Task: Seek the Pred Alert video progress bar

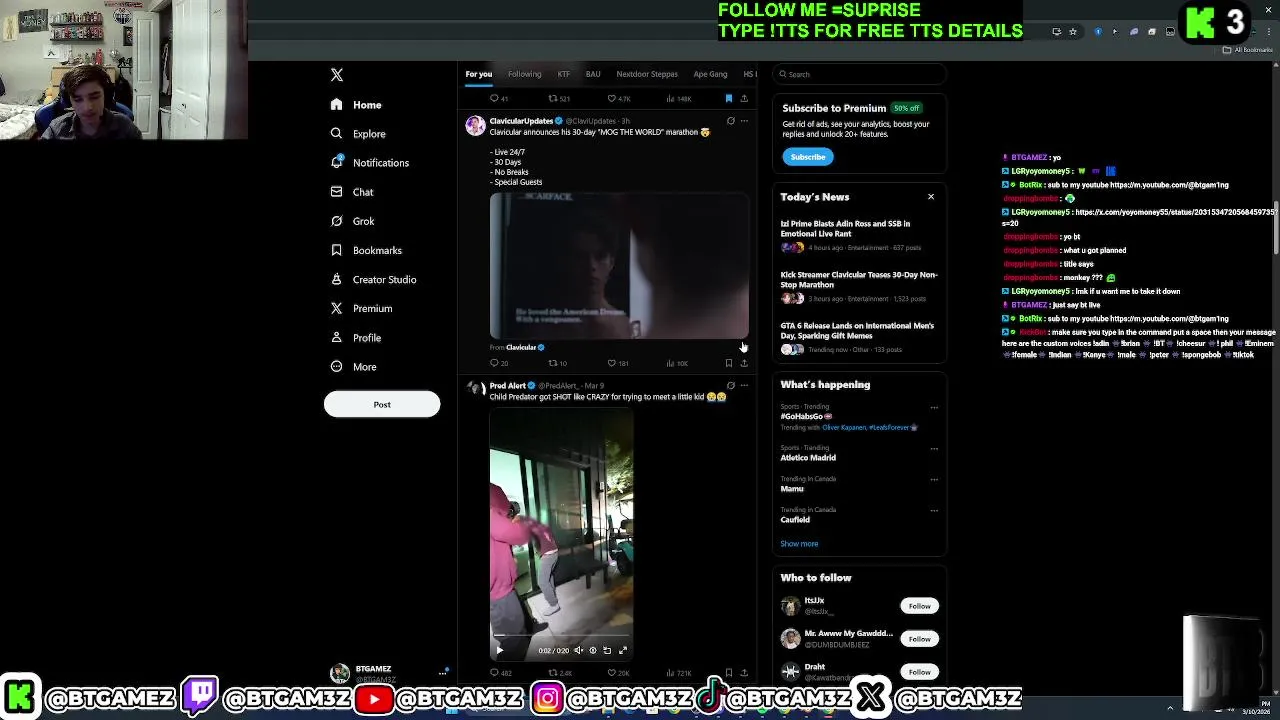Action: click(x=561, y=635)
